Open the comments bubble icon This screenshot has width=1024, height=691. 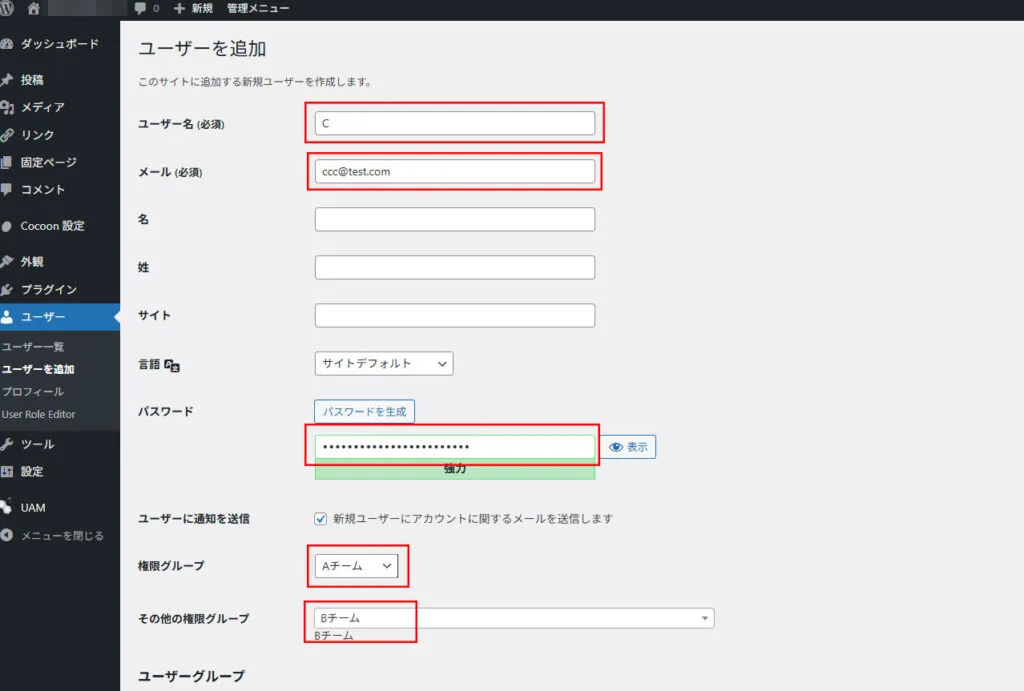coord(141,8)
